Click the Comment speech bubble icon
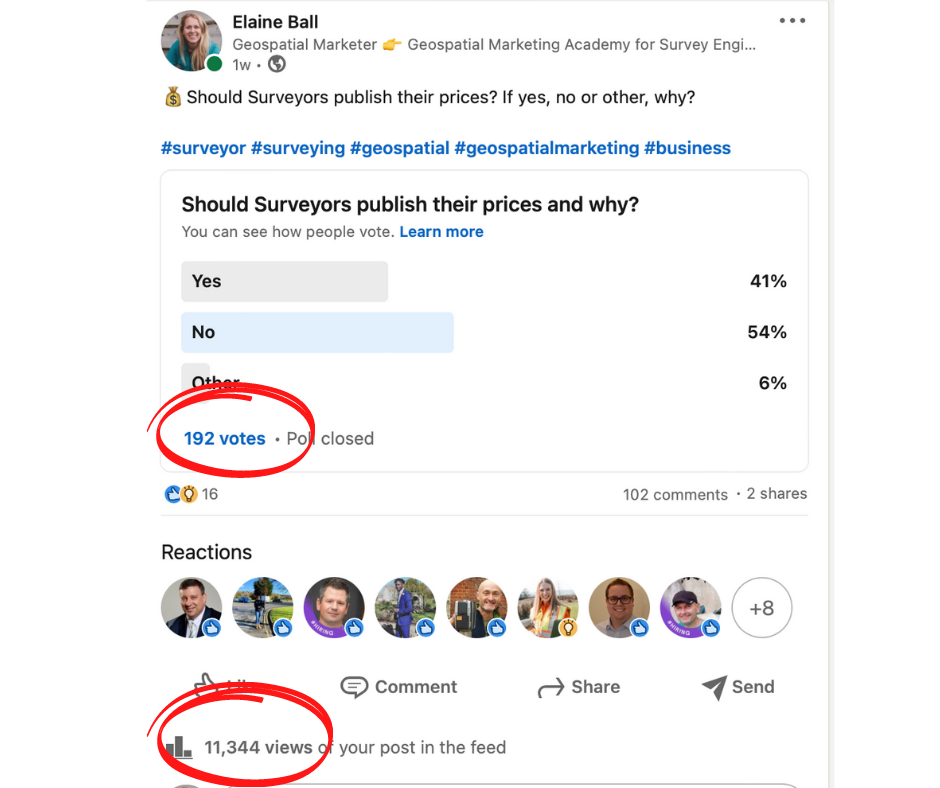The height and width of the screenshot is (788, 940). coord(354,687)
